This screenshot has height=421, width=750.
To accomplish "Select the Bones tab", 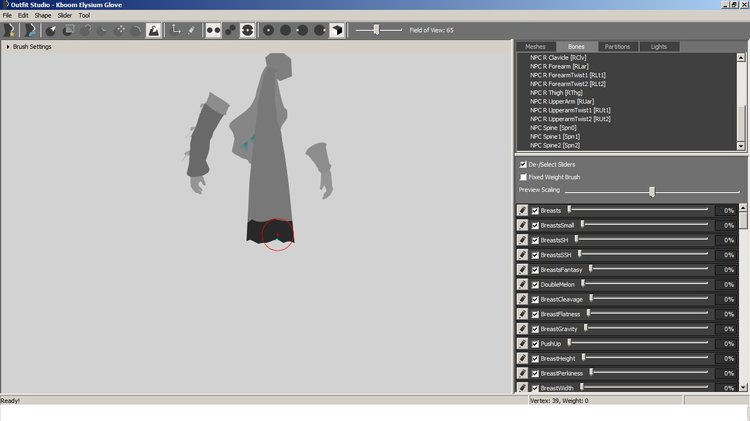I will click(576, 46).
